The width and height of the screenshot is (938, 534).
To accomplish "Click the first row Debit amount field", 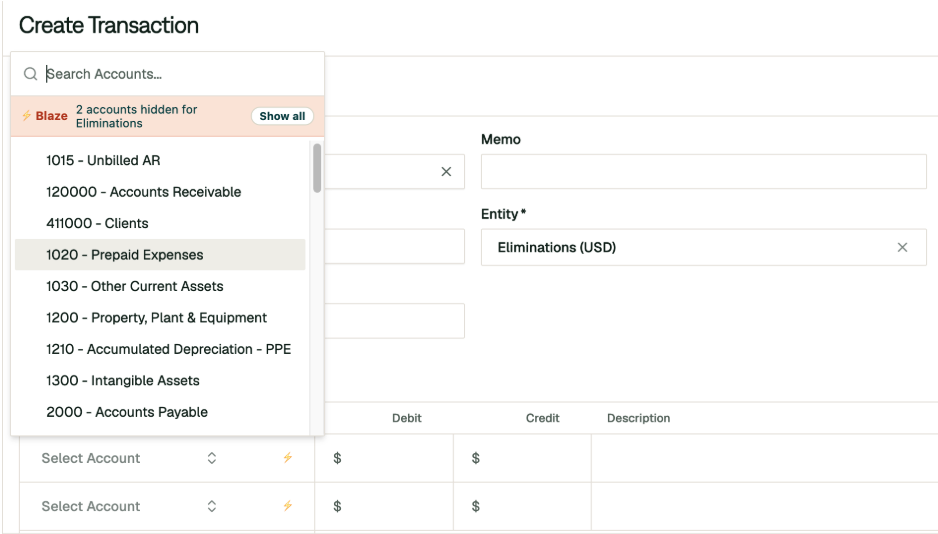I will point(383,458).
